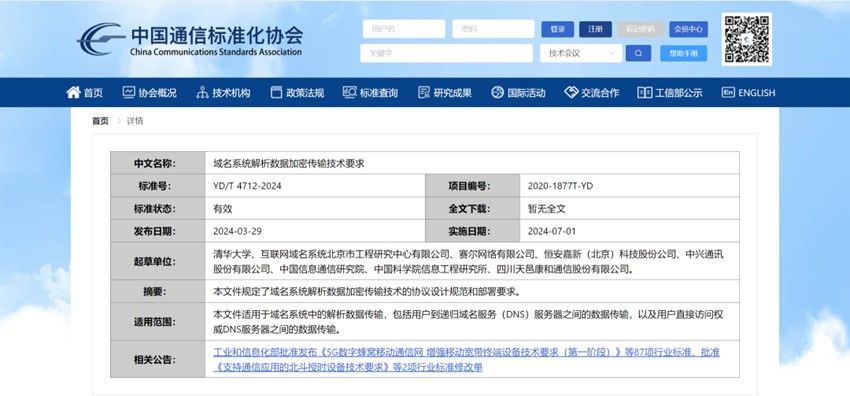Click the 起草单位 organizations list text
This screenshot has width=850, height=396.
(468, 261)
